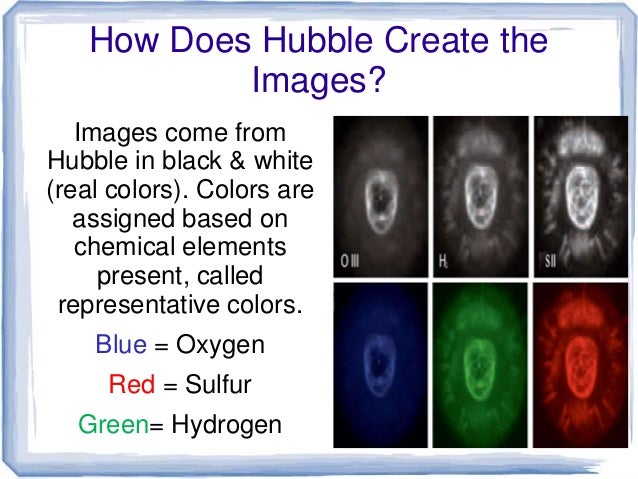Viewport: 638px width, 479px height.
Task: Click the text "(real colors). Colors are"
Action: click(x=180, y=190)
